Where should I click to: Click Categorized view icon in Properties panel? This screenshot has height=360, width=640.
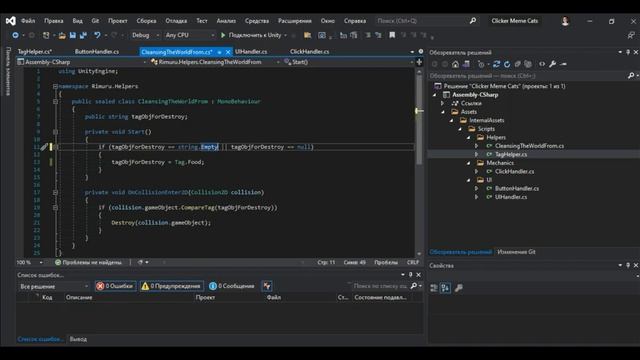coord(434,288)
